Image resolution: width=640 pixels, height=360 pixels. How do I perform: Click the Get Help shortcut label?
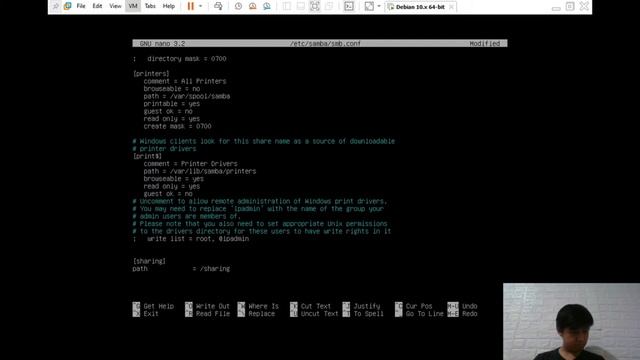158,306
